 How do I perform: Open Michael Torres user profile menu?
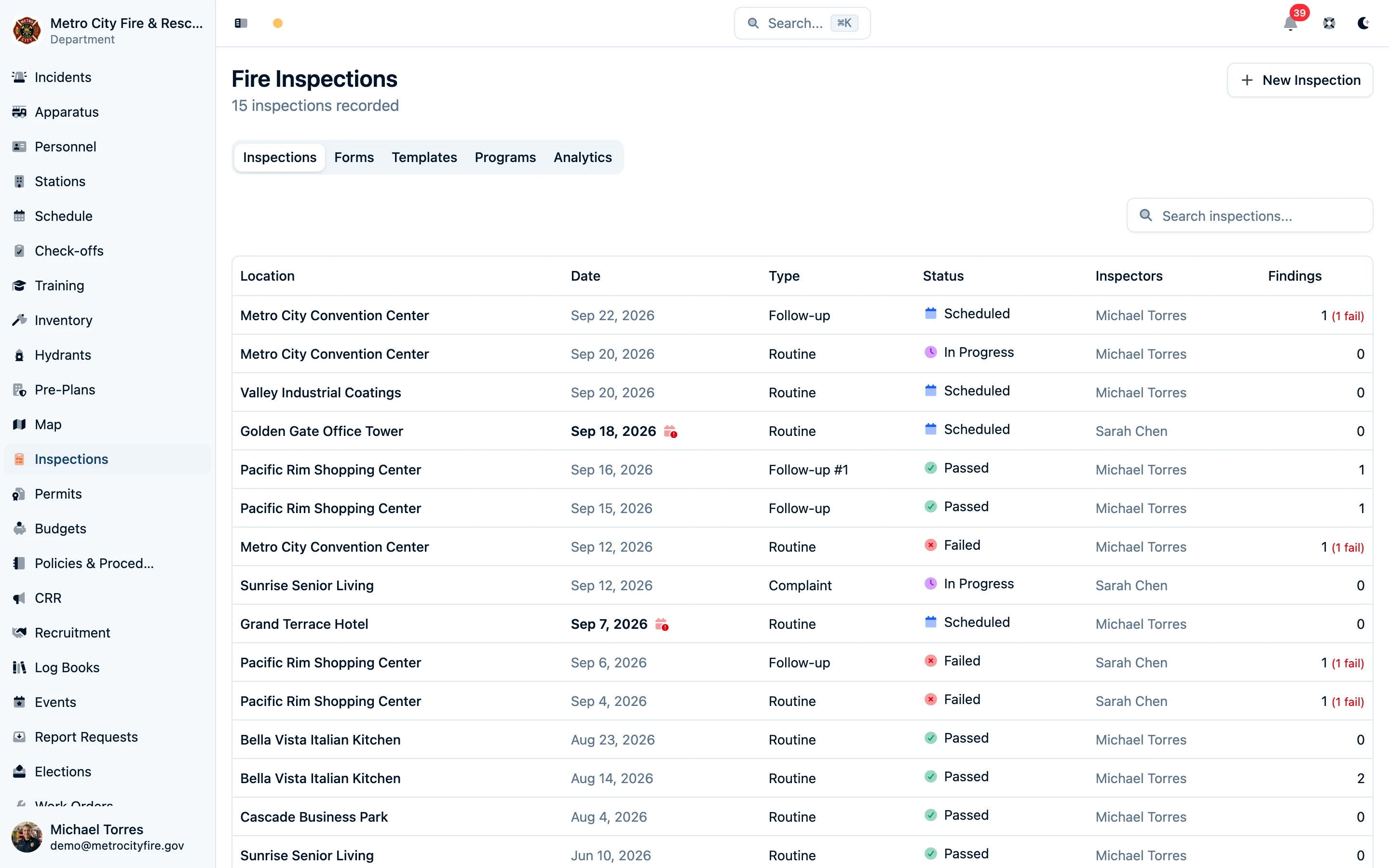(x=108, y=837)
